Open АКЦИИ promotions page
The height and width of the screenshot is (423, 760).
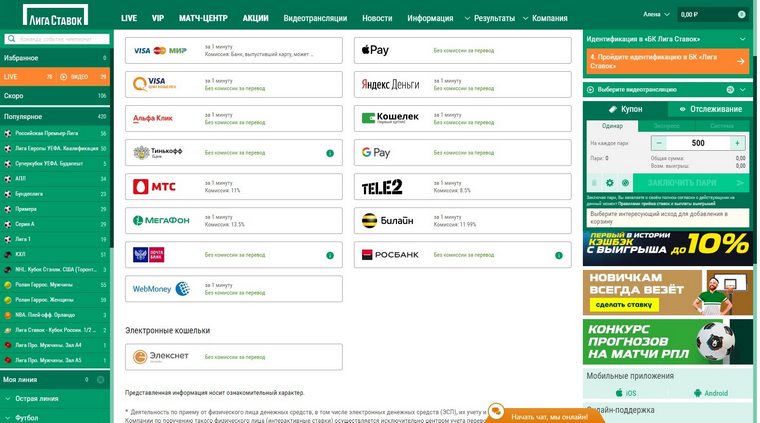coord(255,18)
